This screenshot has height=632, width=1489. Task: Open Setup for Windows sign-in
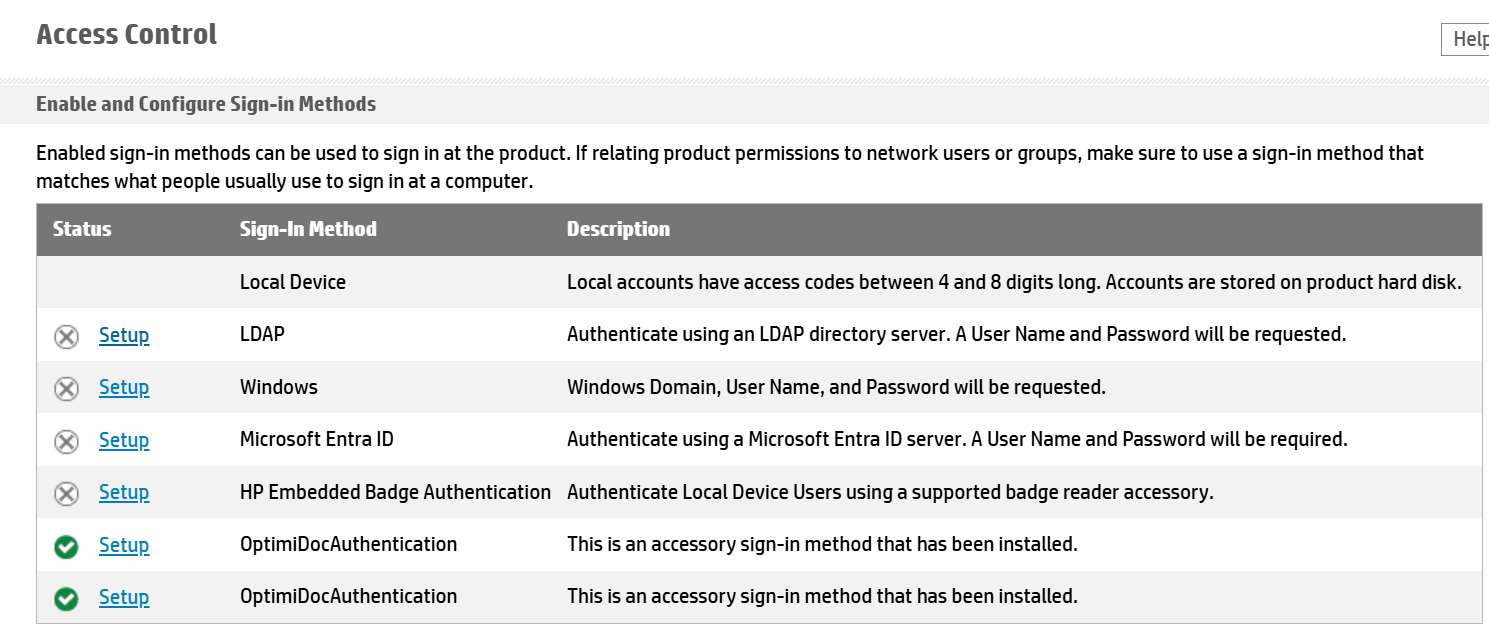click(x=124, y=387)
